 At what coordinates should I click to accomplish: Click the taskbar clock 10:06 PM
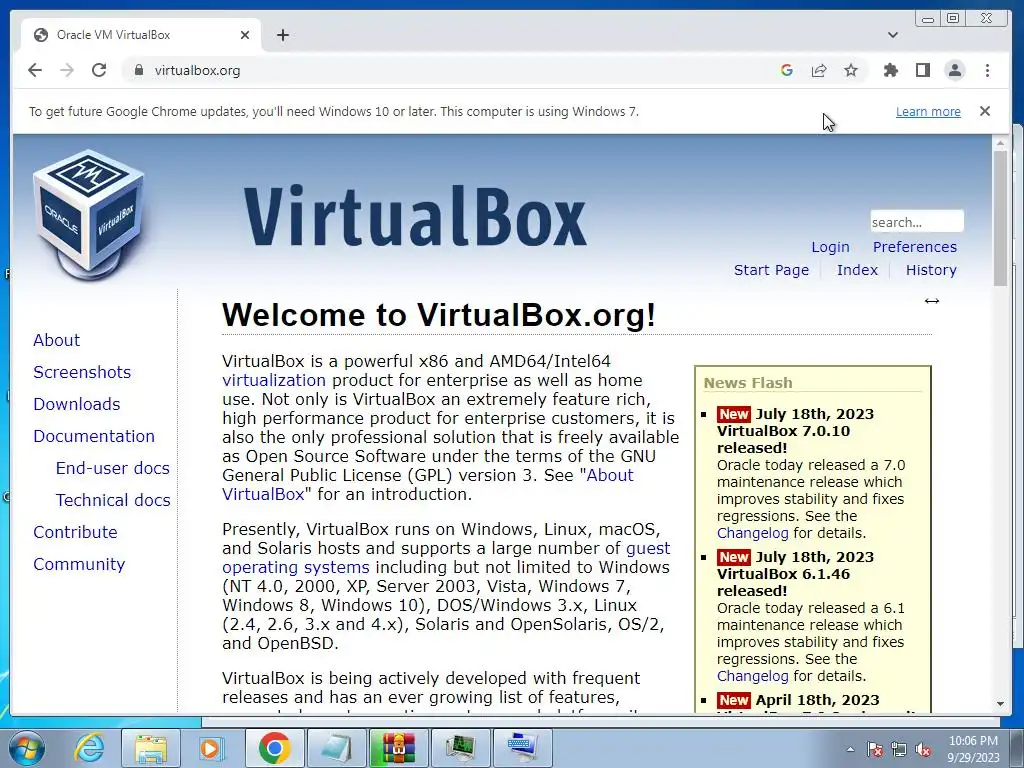click(973, 749)
